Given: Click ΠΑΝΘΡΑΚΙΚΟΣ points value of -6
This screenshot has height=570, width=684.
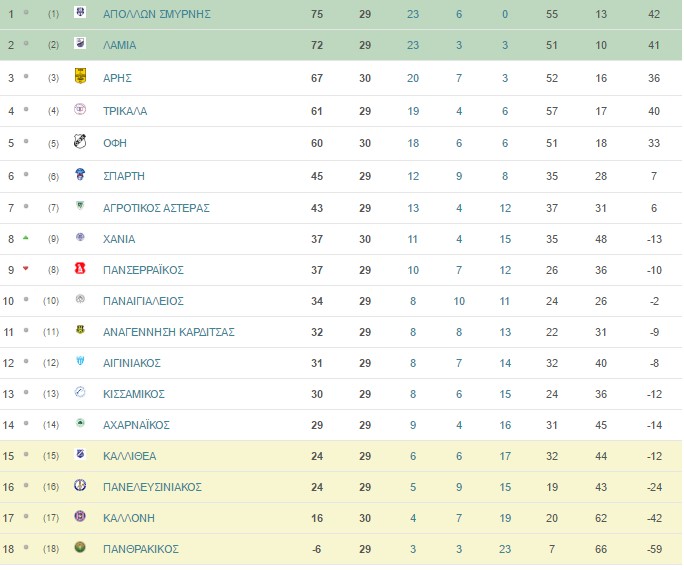Looking at the screenshot, I should pyautogui.click(x=317, y=549).
